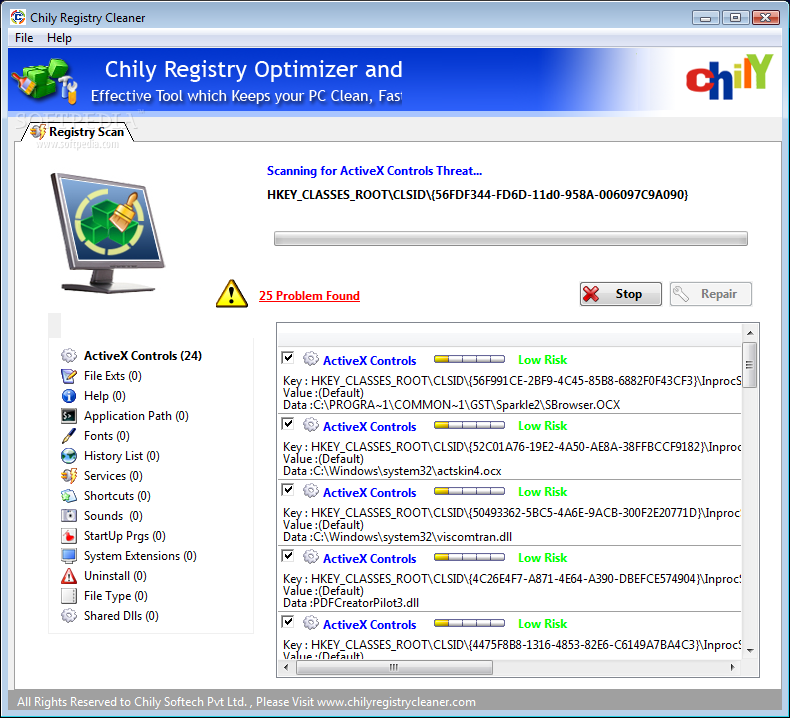Click the registry cubes banner icon
The height and width of the screenshot is (718, 790).
coord(44,80)
